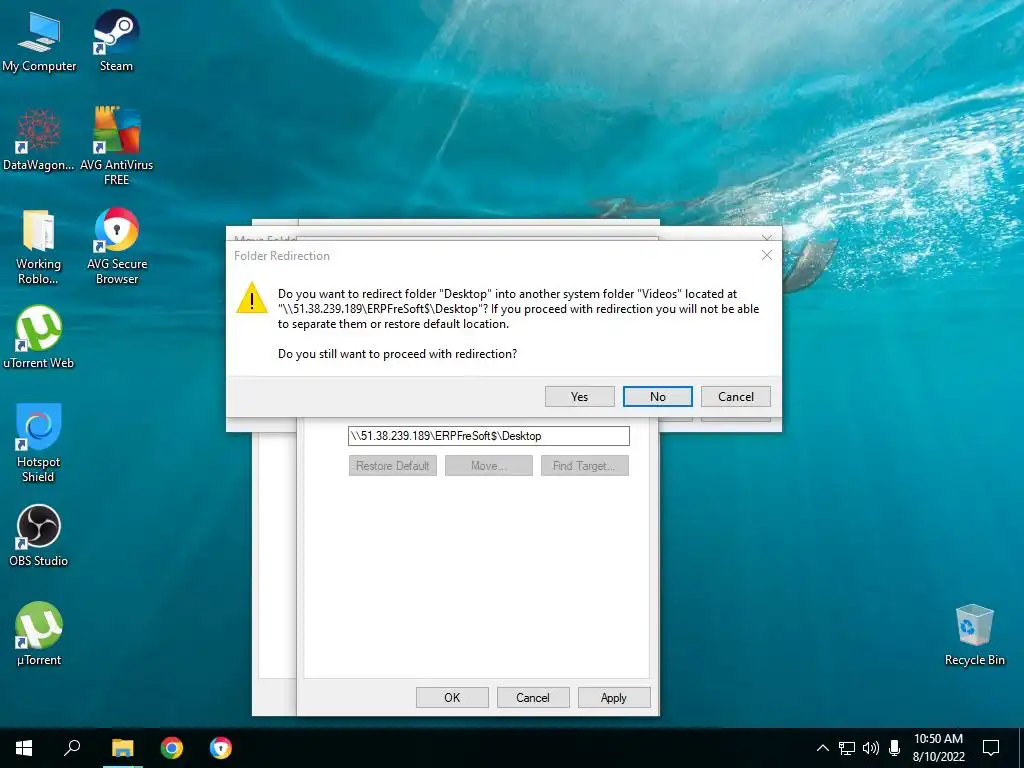Click the 'Do you still want to proceed' text
Image resolution: width=1024 pixels, height=768 pixels.
click(x=397, y=354)
